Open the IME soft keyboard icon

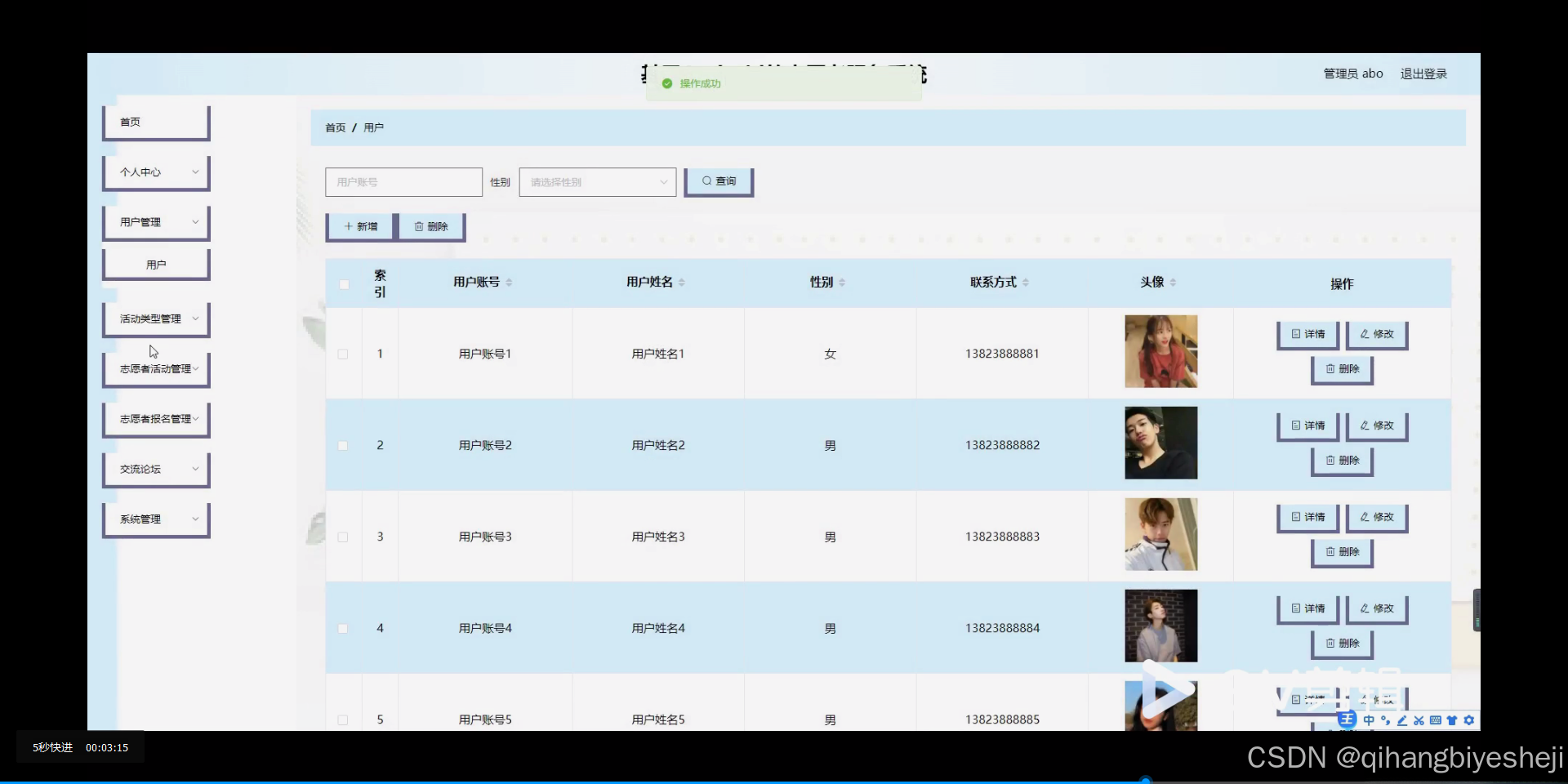point(1436,720)
